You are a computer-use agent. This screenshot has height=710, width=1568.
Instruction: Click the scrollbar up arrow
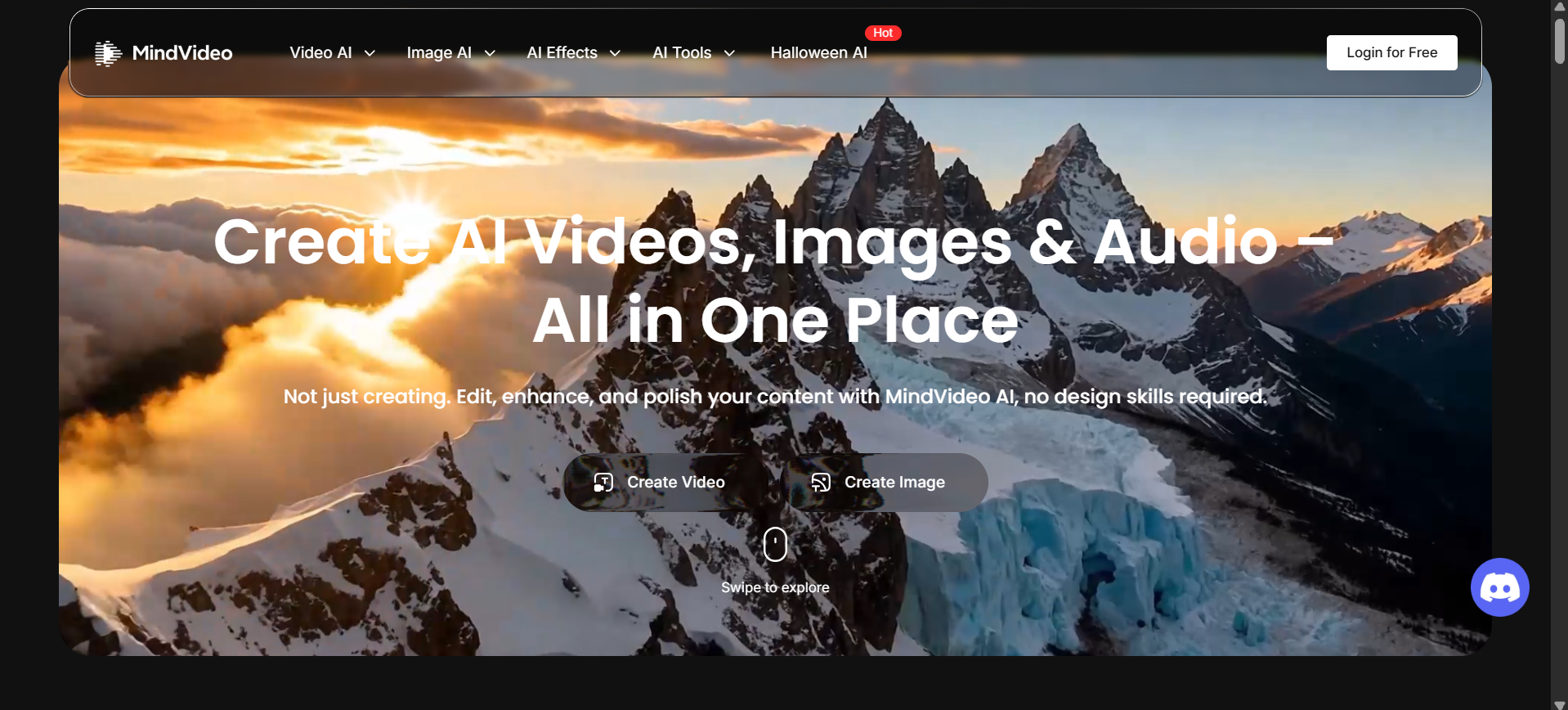1560,6
